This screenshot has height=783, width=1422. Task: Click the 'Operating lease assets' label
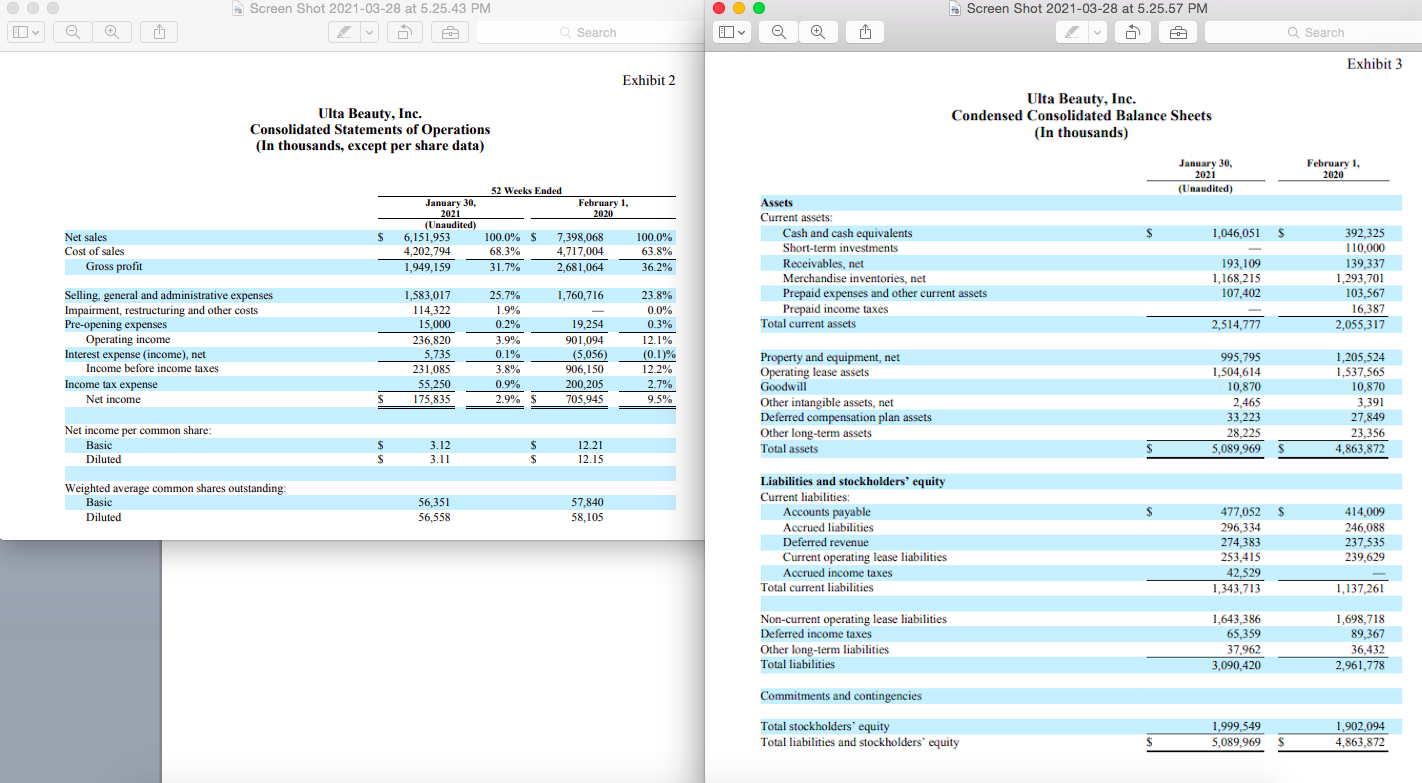[x=814, y=372]
